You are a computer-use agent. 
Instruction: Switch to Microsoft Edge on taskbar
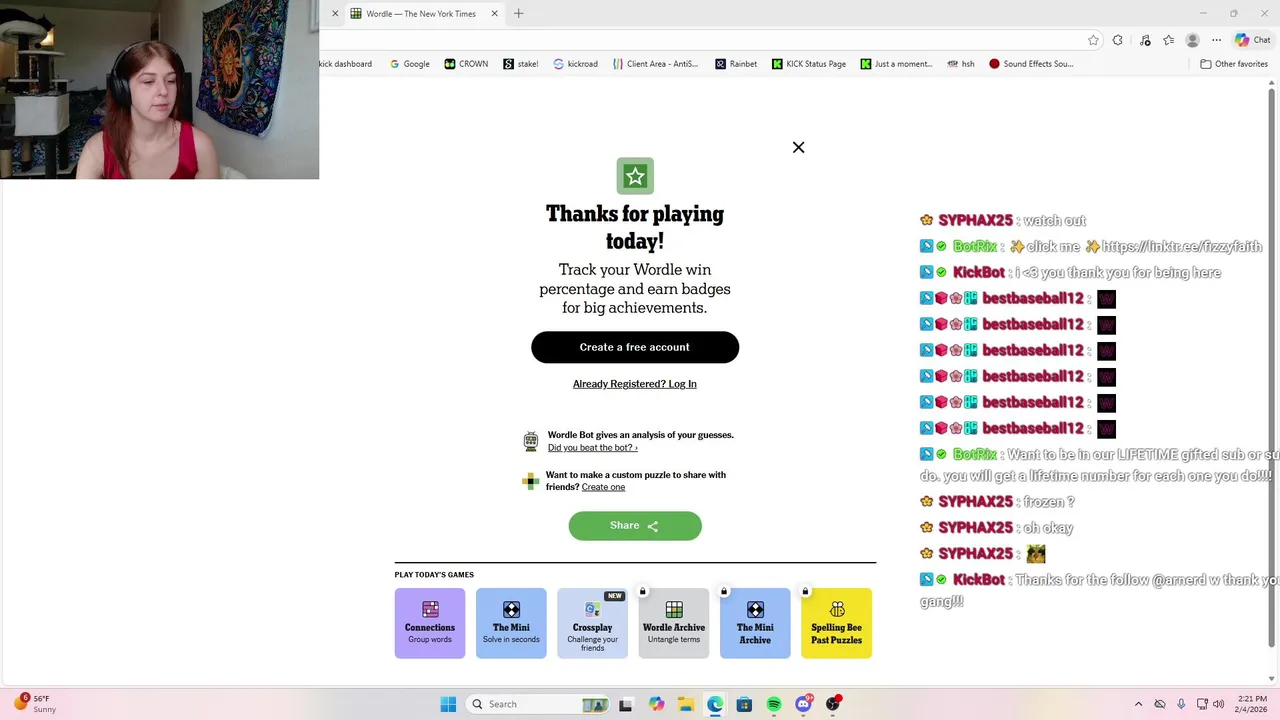click(715, 704)
